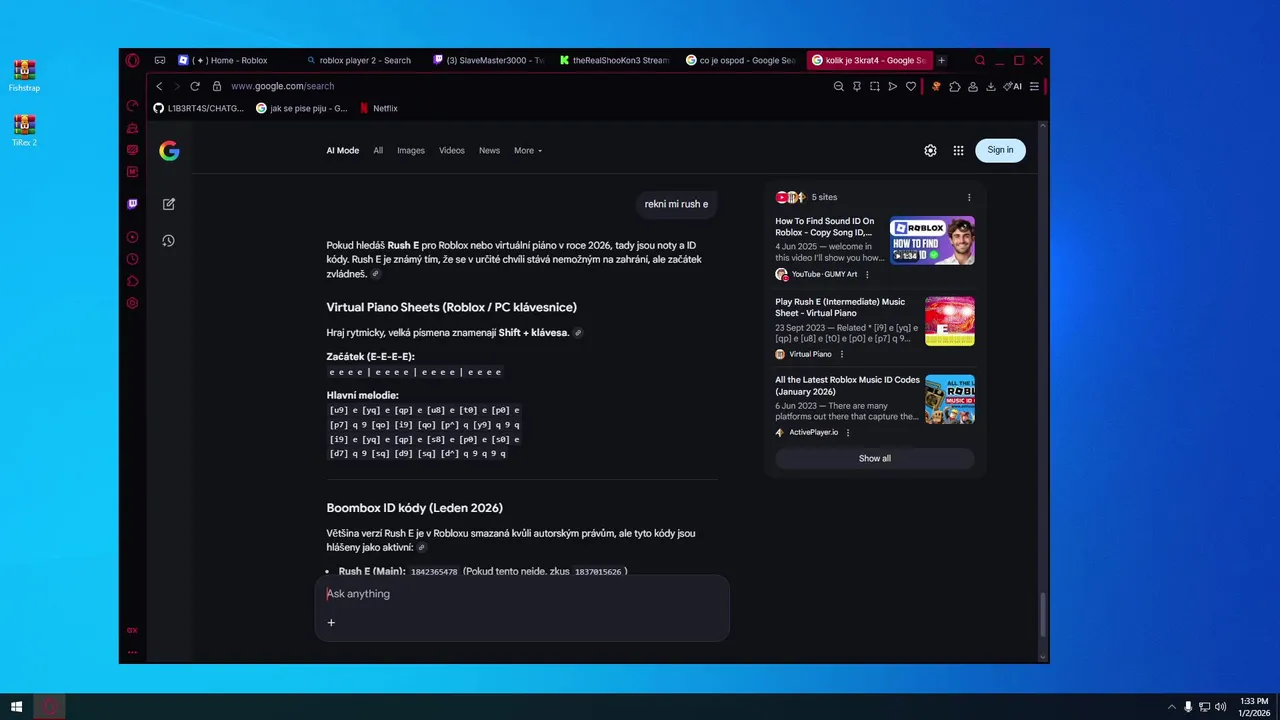Expand the More search filters dropdown
This screenshot has width=1280, height=720.
[x=528, y=150]
